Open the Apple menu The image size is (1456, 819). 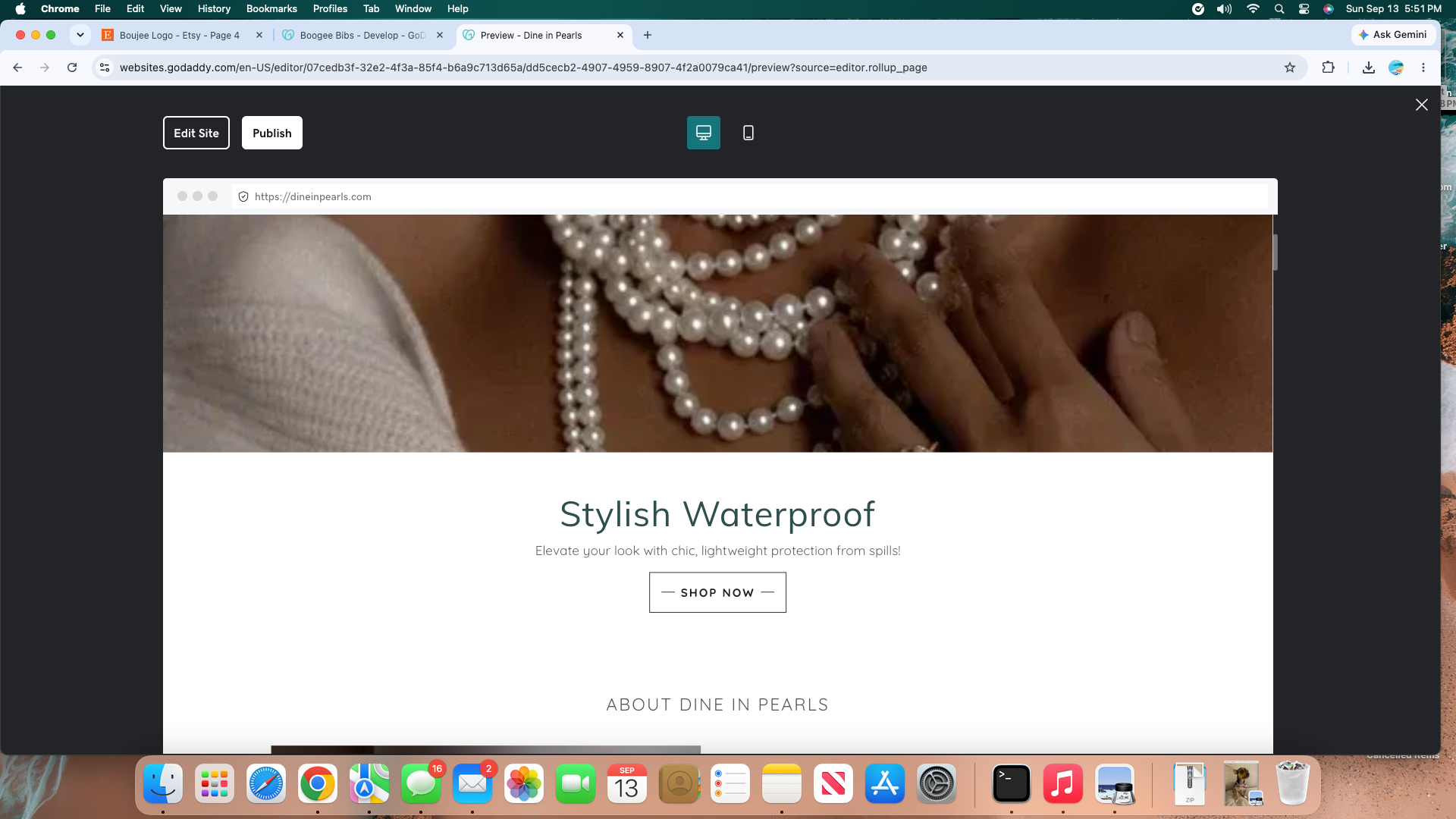tap(20, 9)
